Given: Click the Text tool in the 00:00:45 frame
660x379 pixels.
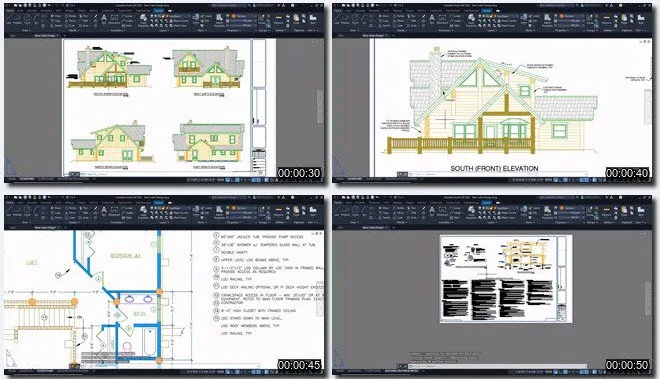Looking at the screenshot, I should tap(104, 210).
